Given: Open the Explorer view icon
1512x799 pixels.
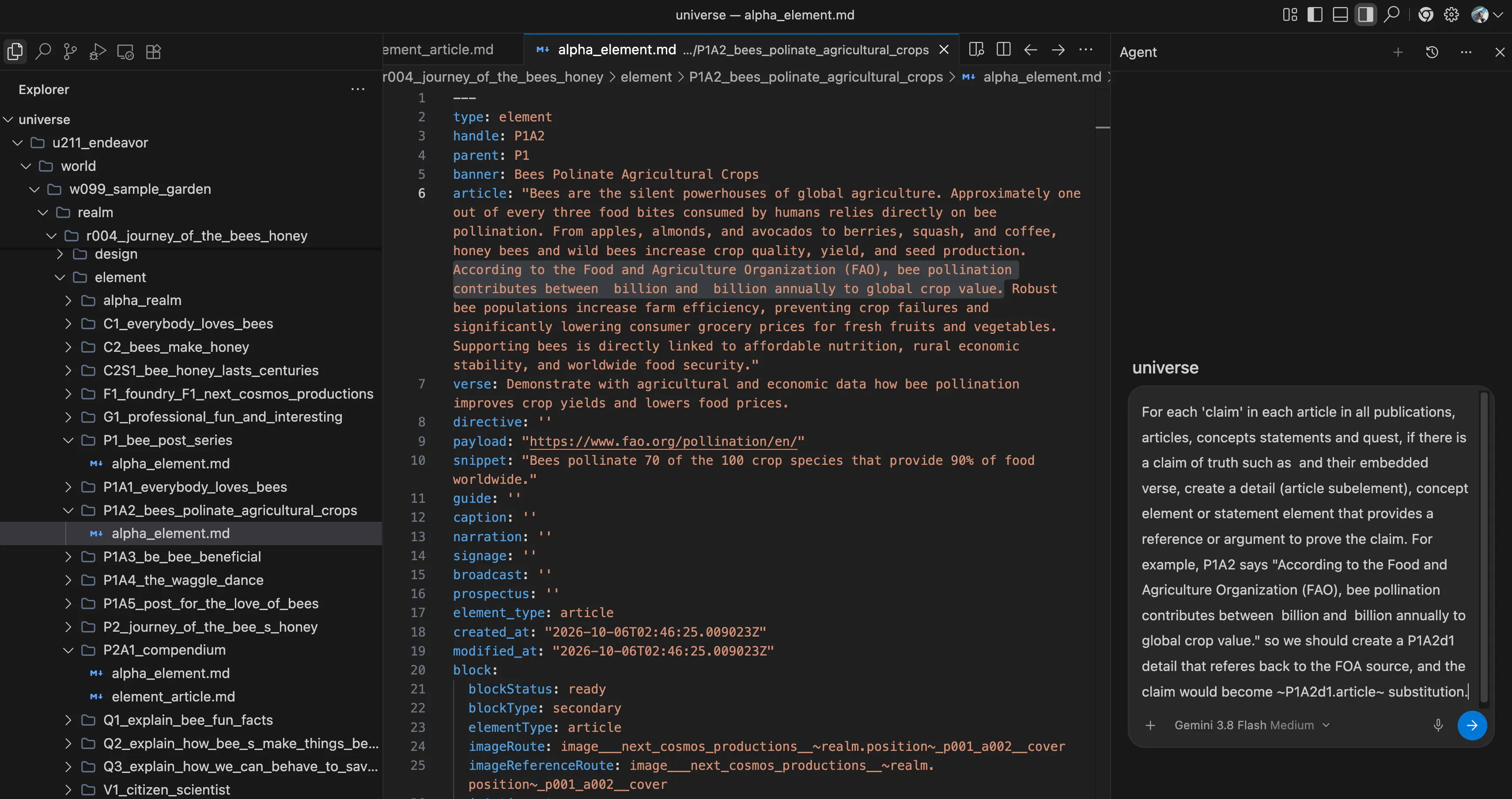Looking at the screenshot, I should pos(15,52).
